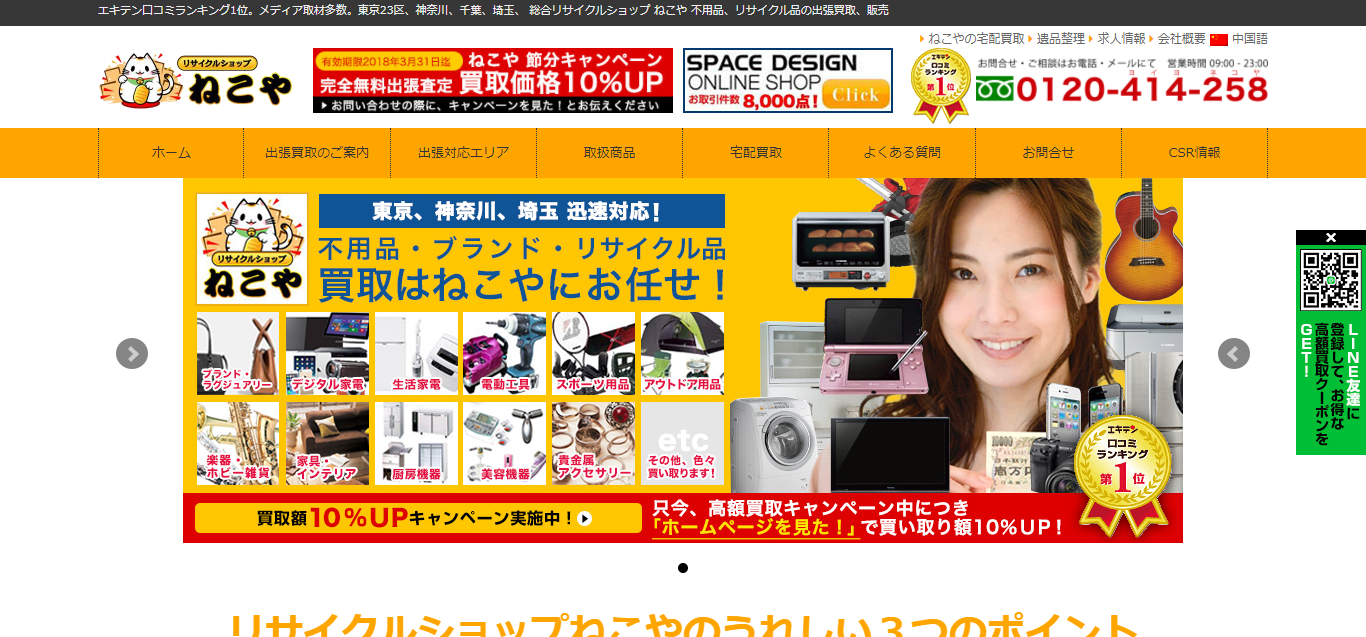
Task: Open the ホーム menu item
Action: (x=171, y=153)
